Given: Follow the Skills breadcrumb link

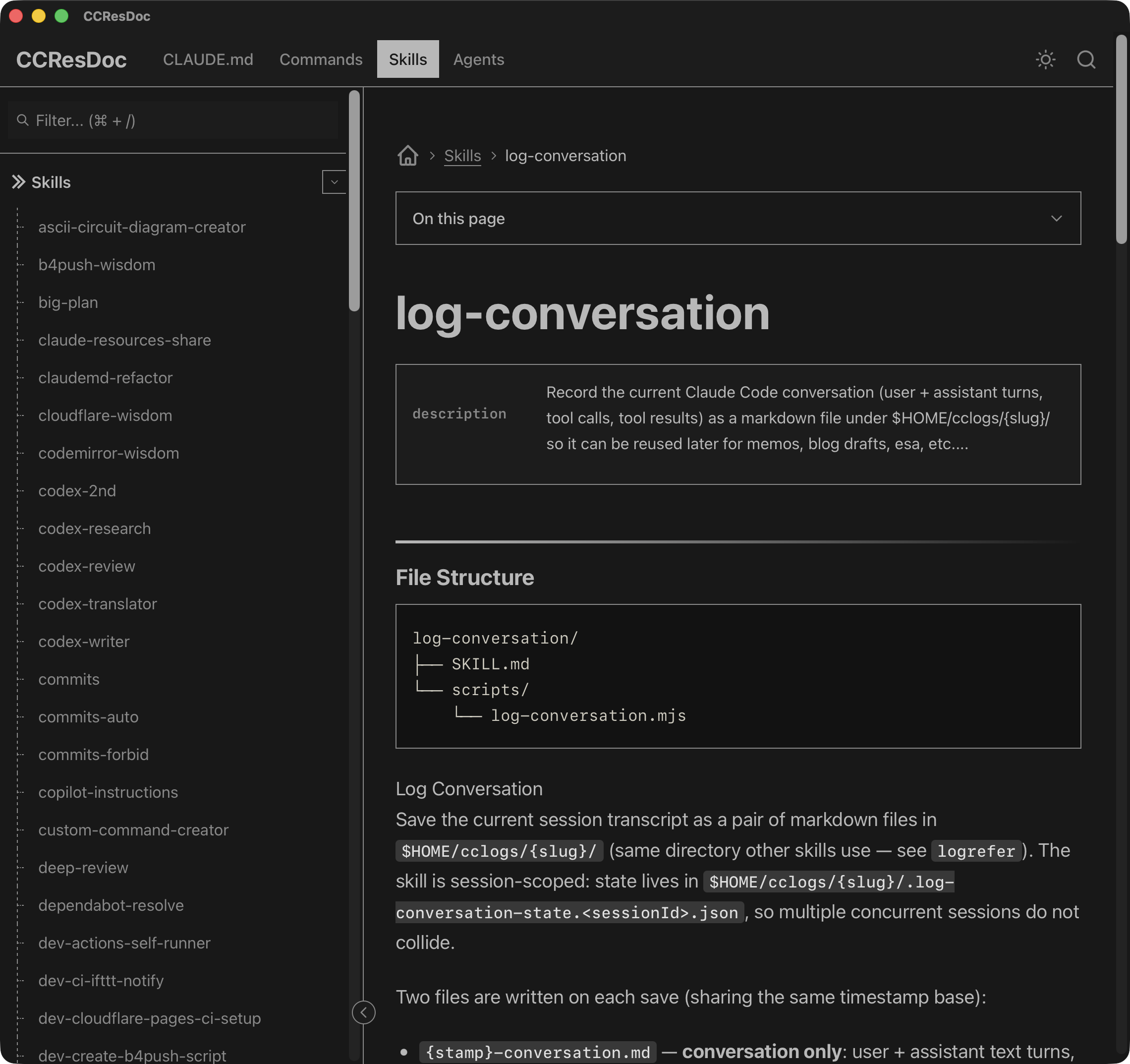Looking at the screenshot, I should point(462,156).
